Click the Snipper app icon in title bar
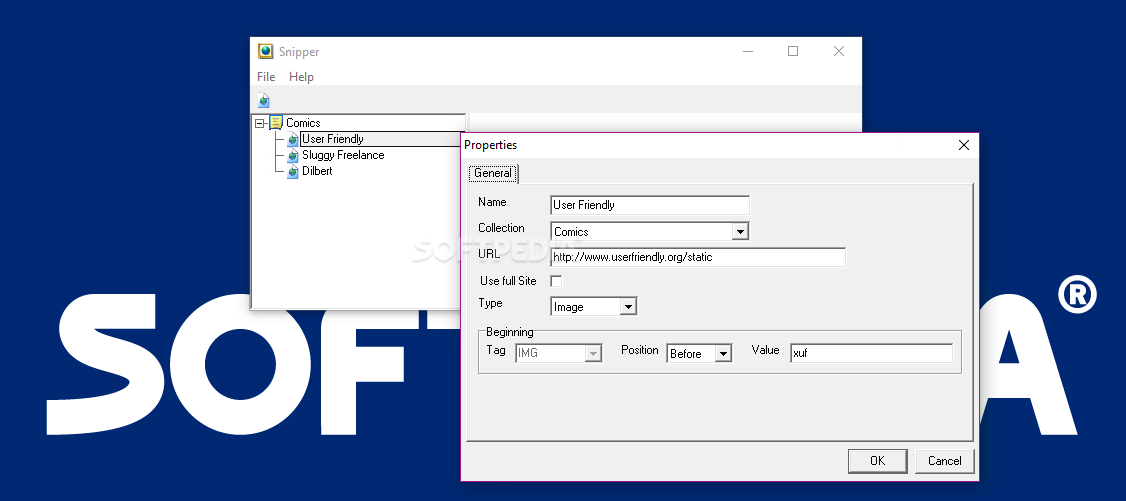 click(266, 52)
